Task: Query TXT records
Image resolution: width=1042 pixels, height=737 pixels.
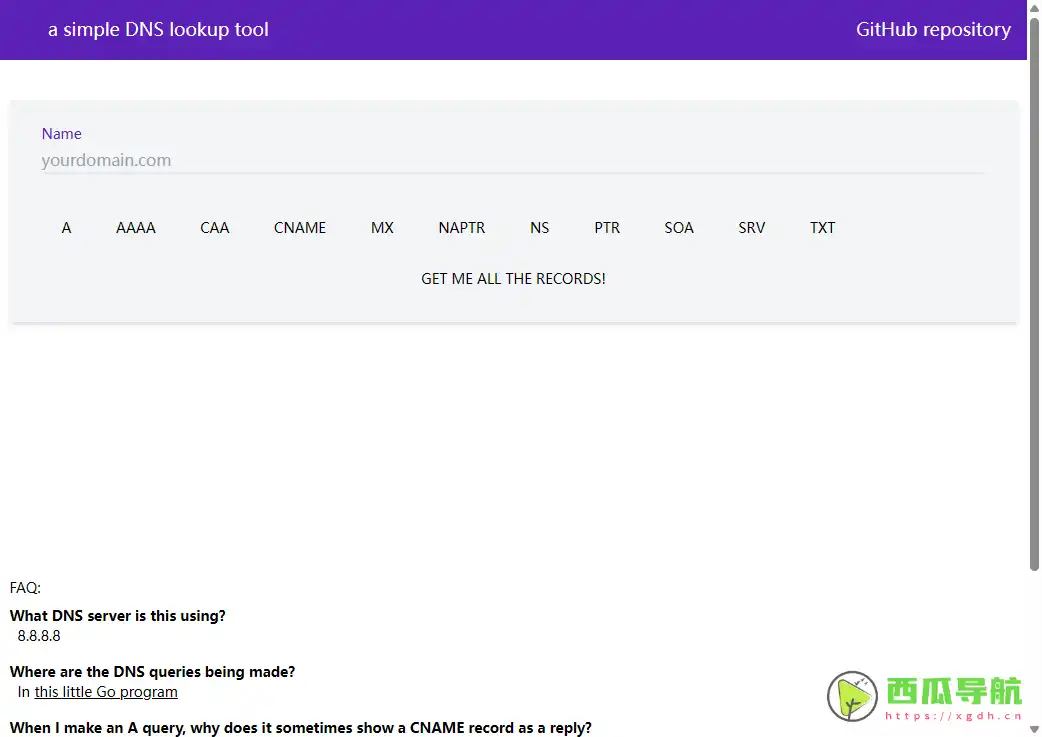Action: [x=822, y=228]
